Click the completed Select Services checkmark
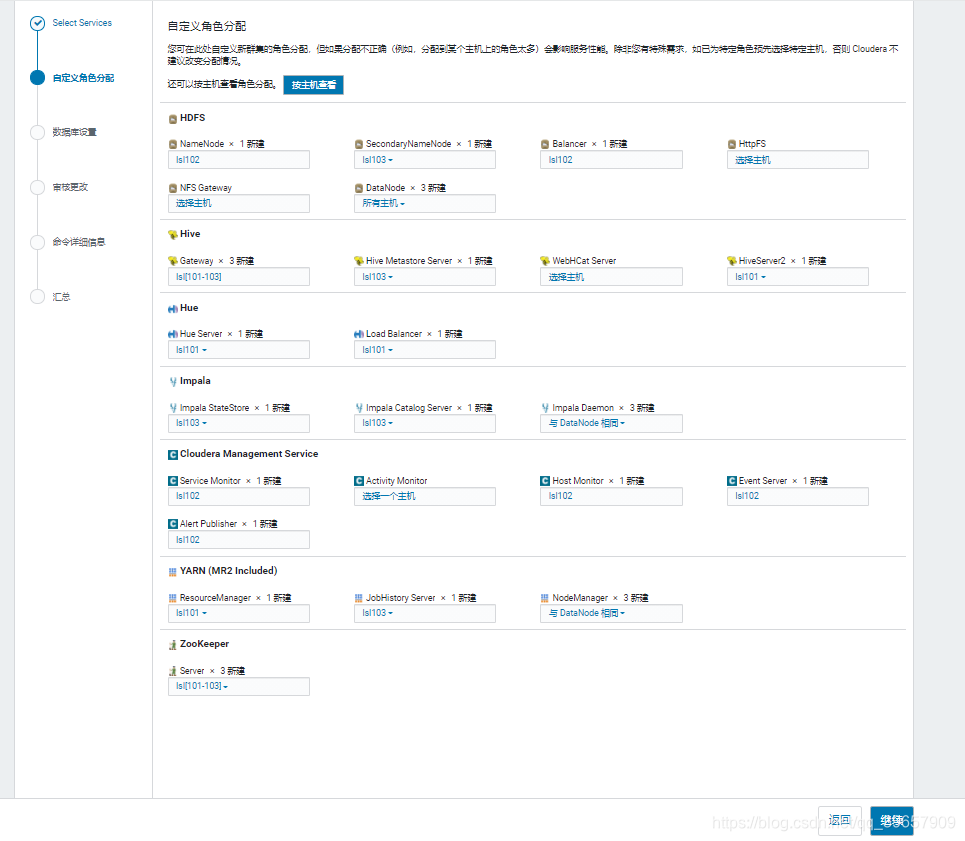965x841 pixels. tap(38, 23)
